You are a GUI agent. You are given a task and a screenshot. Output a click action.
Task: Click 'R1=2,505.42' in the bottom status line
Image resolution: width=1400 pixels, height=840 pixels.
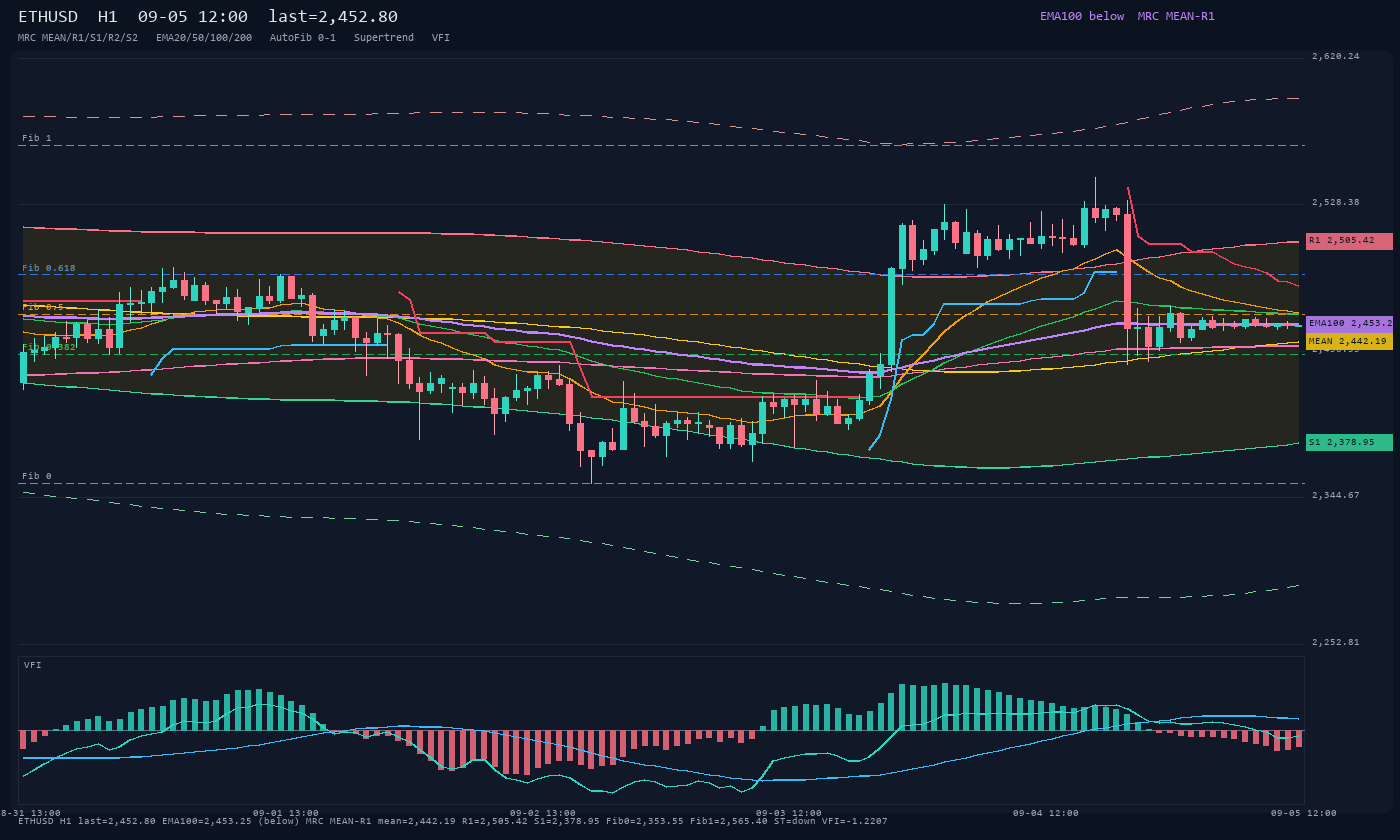click(x=495, y=821)
